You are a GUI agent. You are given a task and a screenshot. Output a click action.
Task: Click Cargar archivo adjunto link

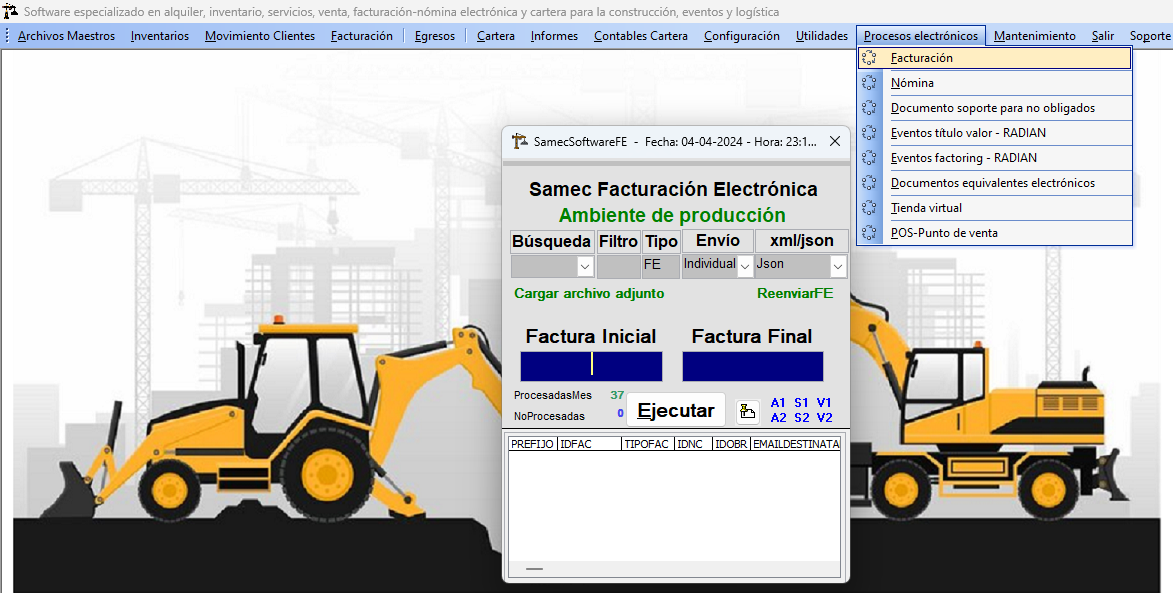coord(589,294)
